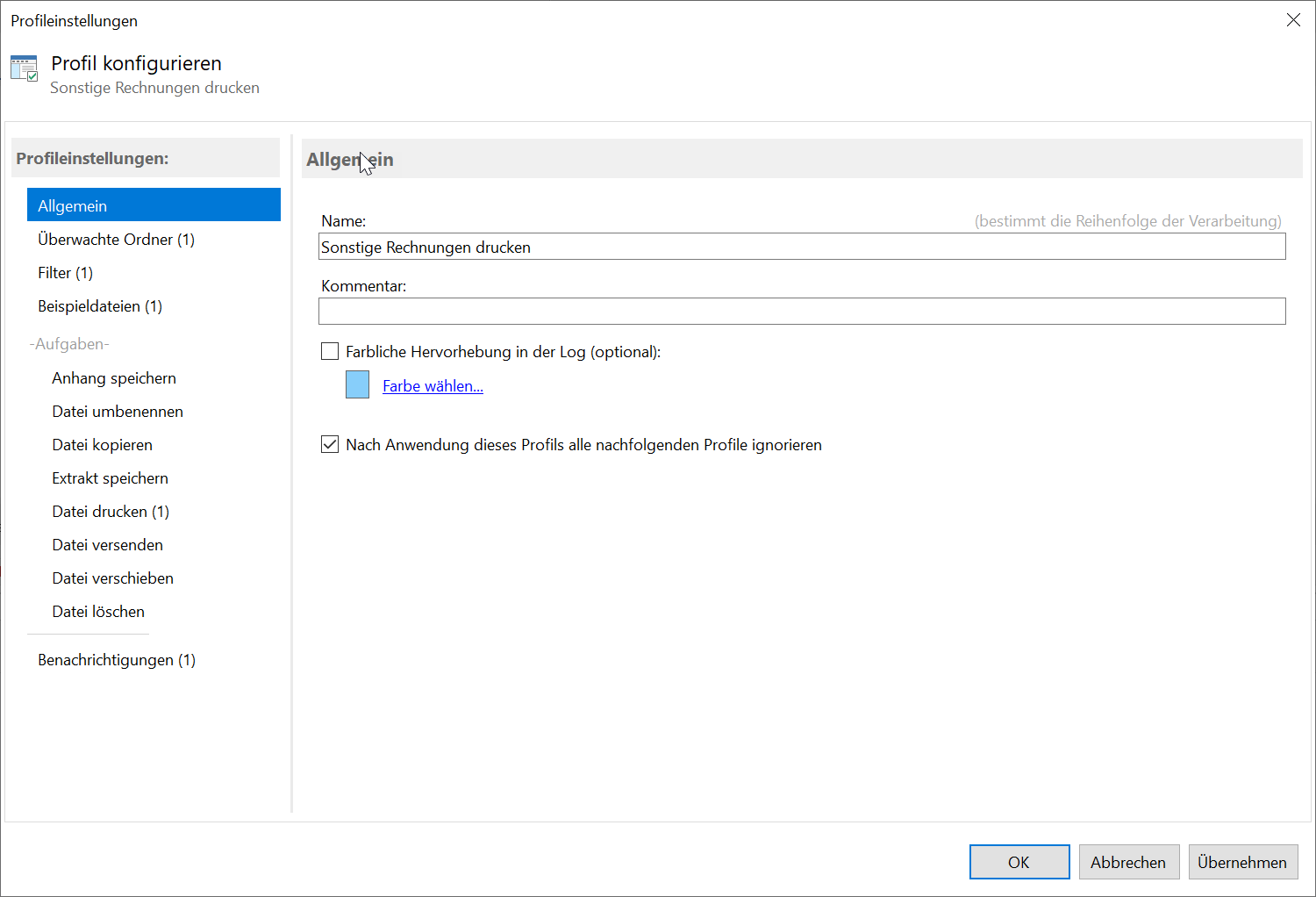Click the light blue color swatch
The width and height of the screenshot is (1316, 897).
coord(358,384)
